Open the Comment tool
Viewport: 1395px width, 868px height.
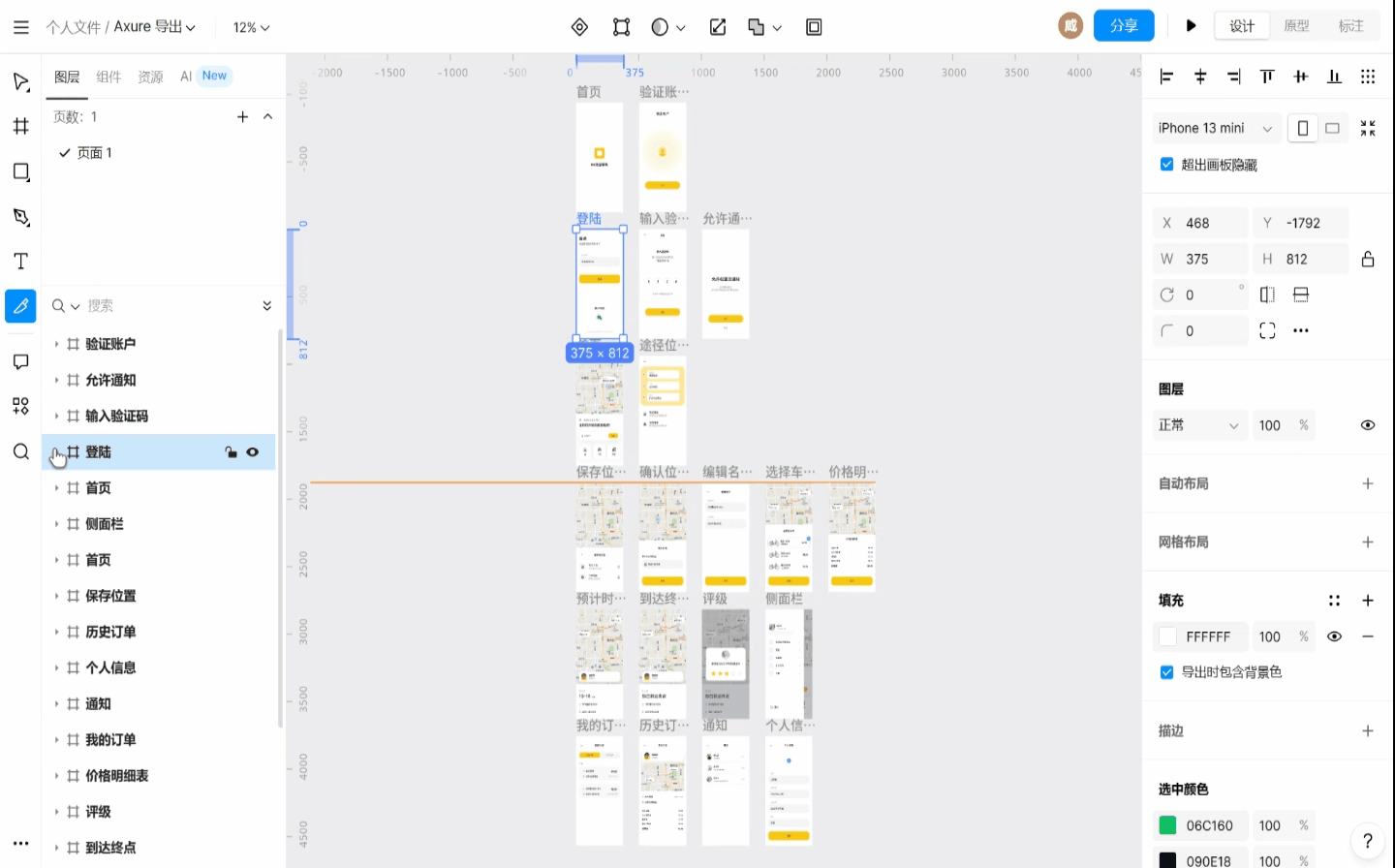click(20, 361)
